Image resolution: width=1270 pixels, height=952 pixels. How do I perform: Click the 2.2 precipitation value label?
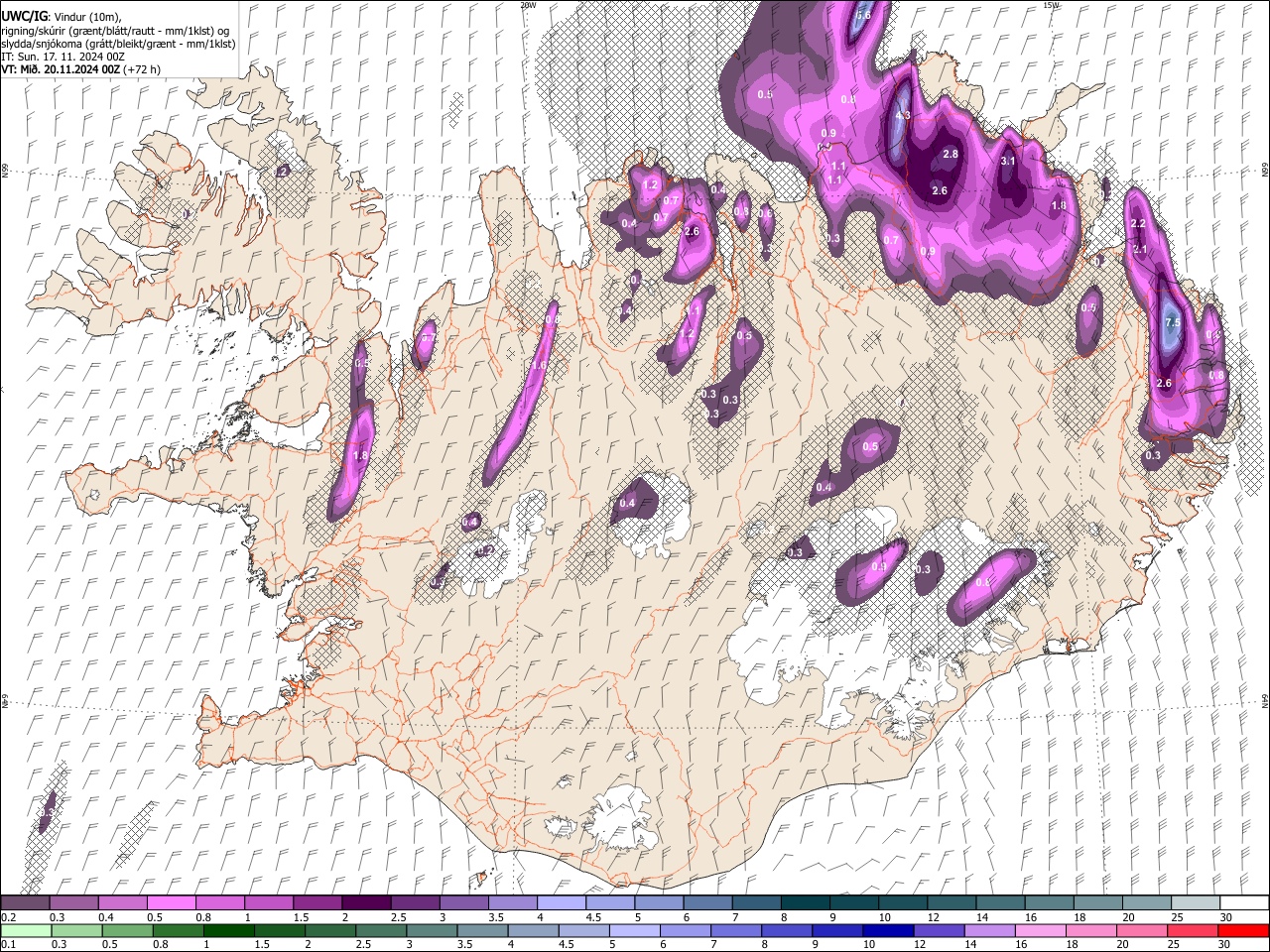(1138, 224)
